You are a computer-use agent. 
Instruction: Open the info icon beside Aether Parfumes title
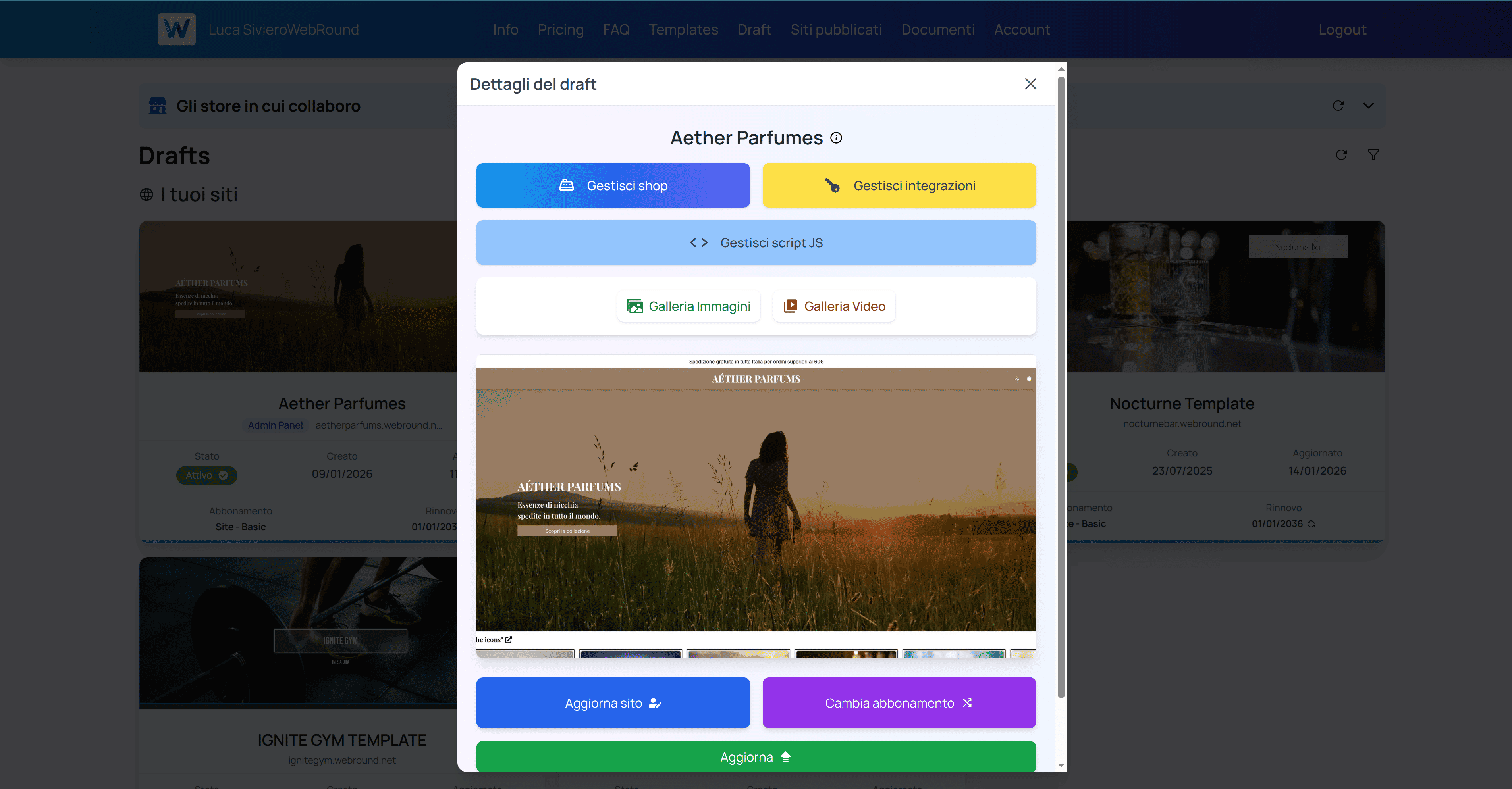pyautogui.click(x=836, y=138)
